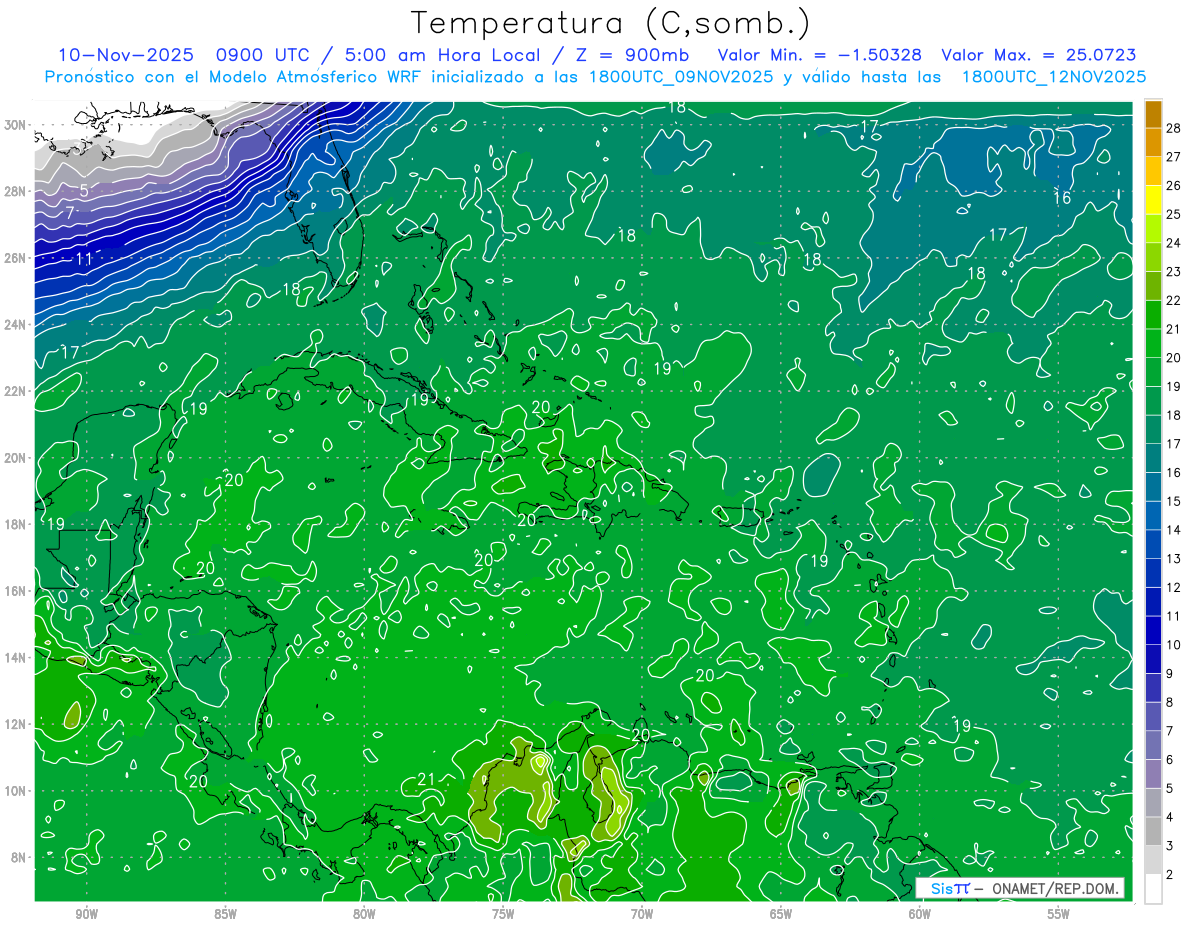Click the 22N latitude axis label

tap(17, 391)
